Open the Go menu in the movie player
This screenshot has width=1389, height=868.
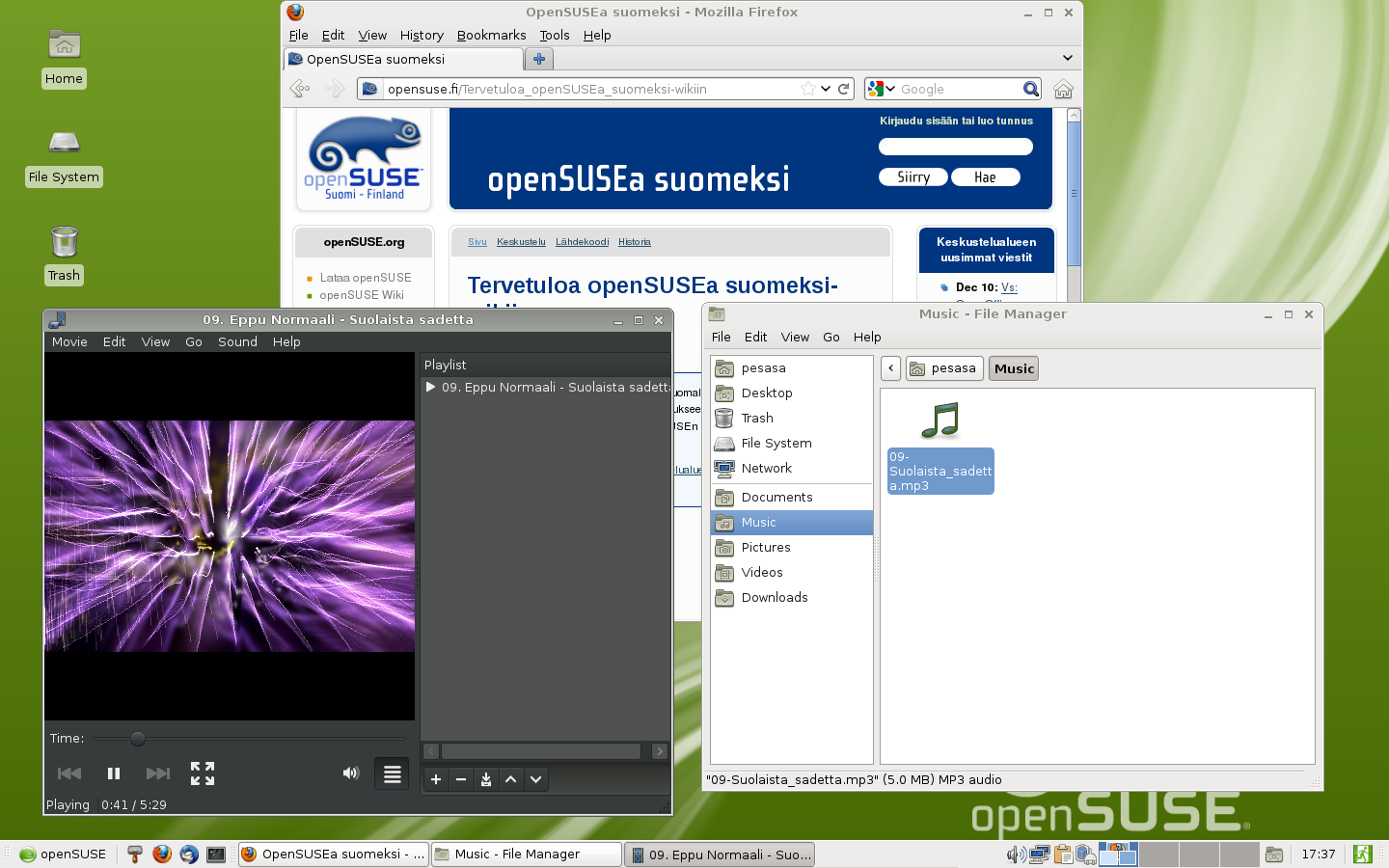[x=194, y=341]
